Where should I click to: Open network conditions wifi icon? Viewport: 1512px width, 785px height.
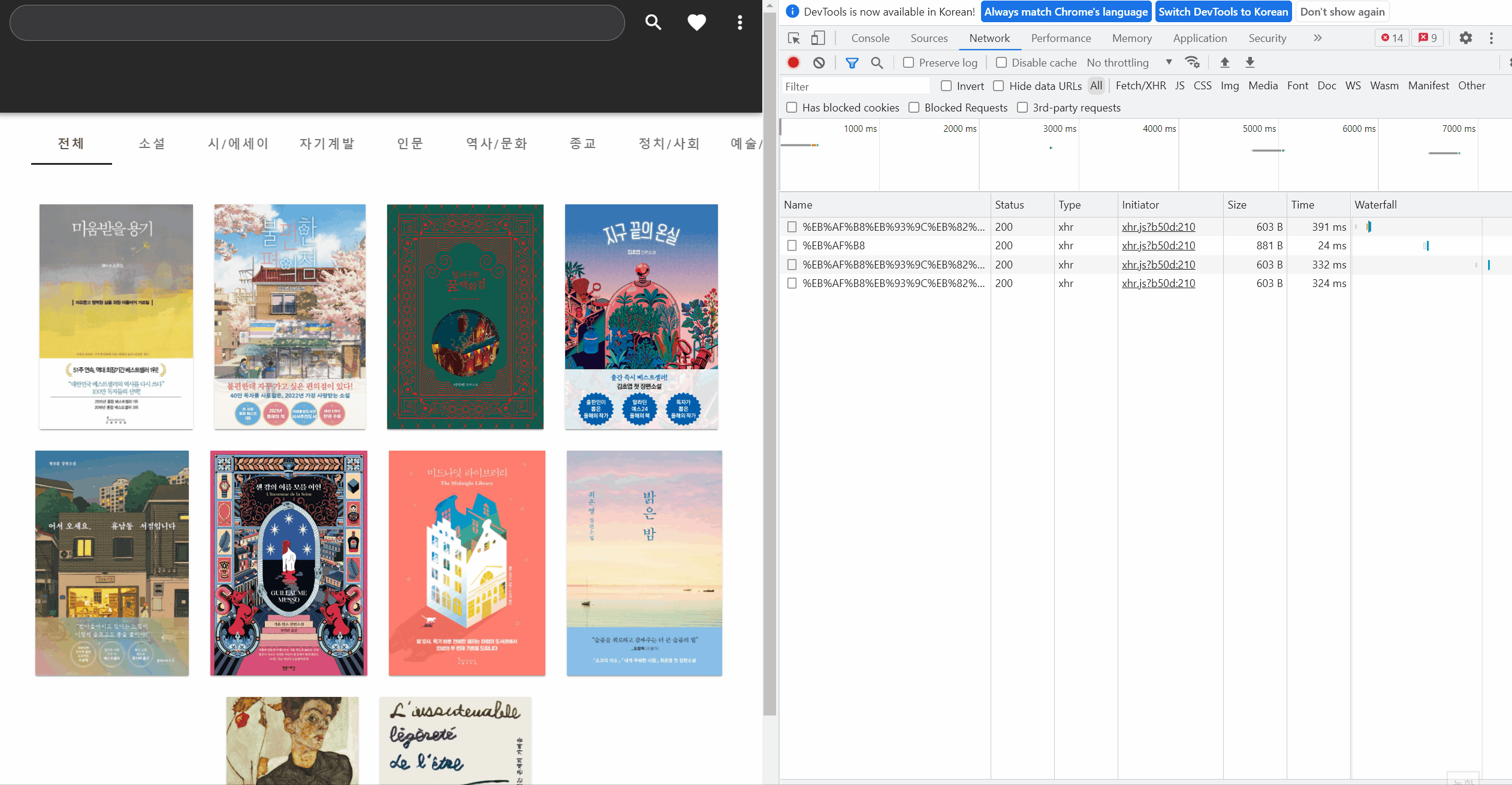(1192, 62)
